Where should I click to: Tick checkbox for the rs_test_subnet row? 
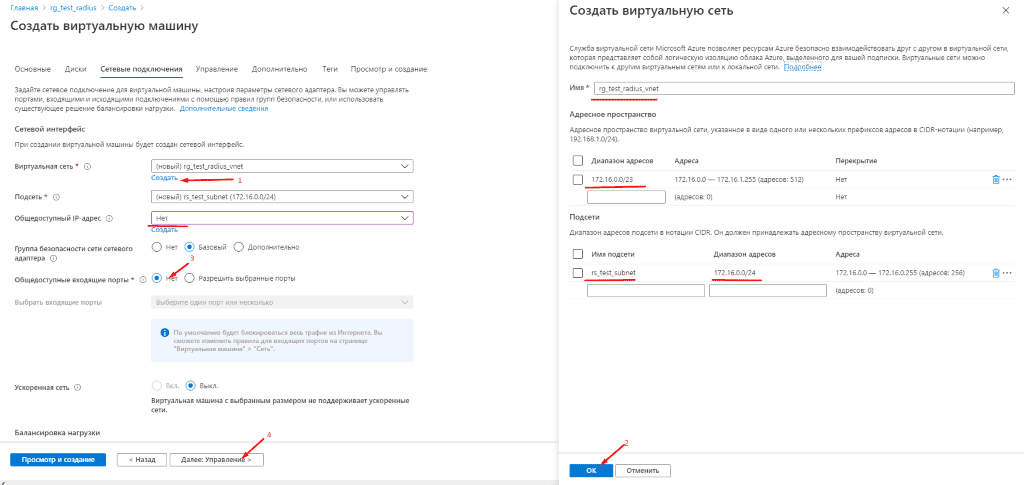[x=578, y=273]
